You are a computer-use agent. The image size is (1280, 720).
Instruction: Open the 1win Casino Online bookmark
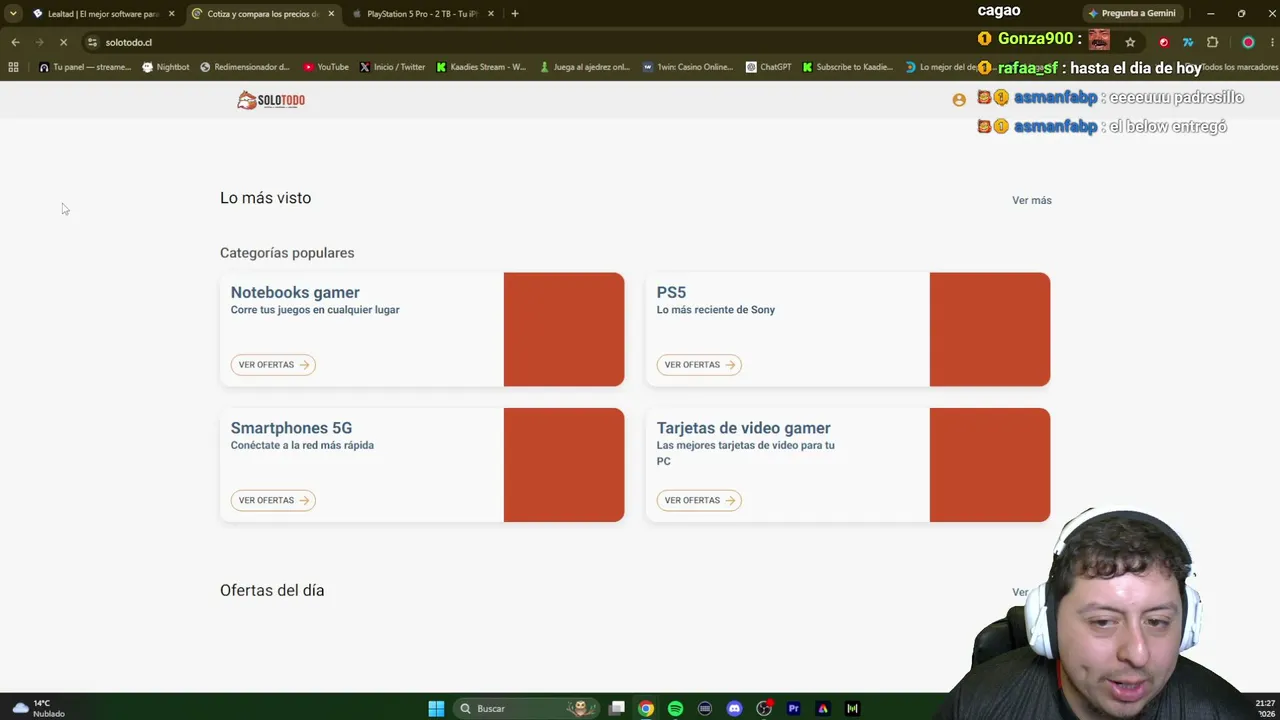point(688,67)
